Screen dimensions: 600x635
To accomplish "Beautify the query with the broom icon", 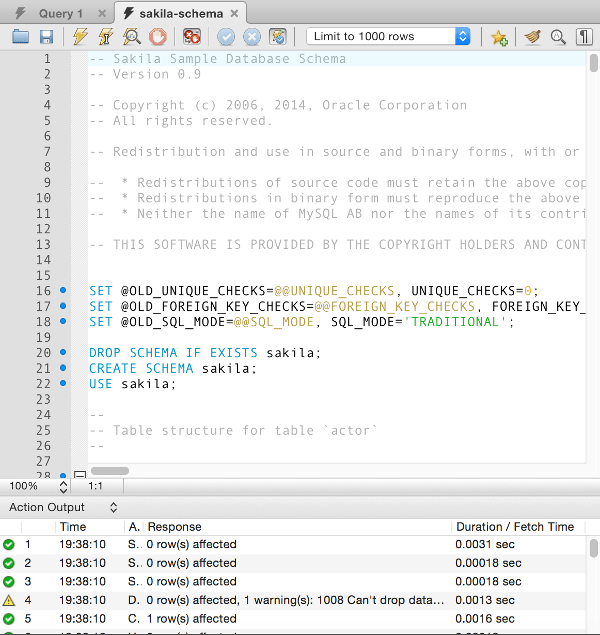I will click(x=533, y=37).
